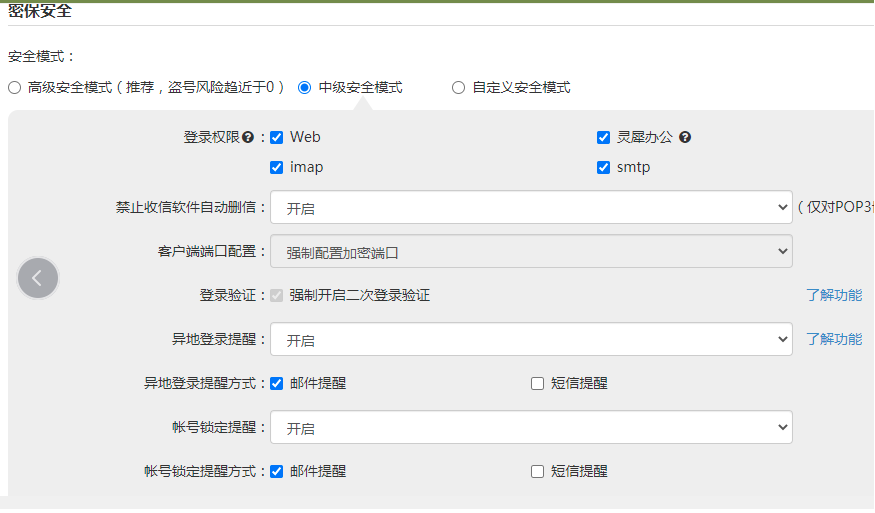This screenshot has width=875, height=513.
Task: Uncheck the Web login permission checkbox
Action: [277, 138]
